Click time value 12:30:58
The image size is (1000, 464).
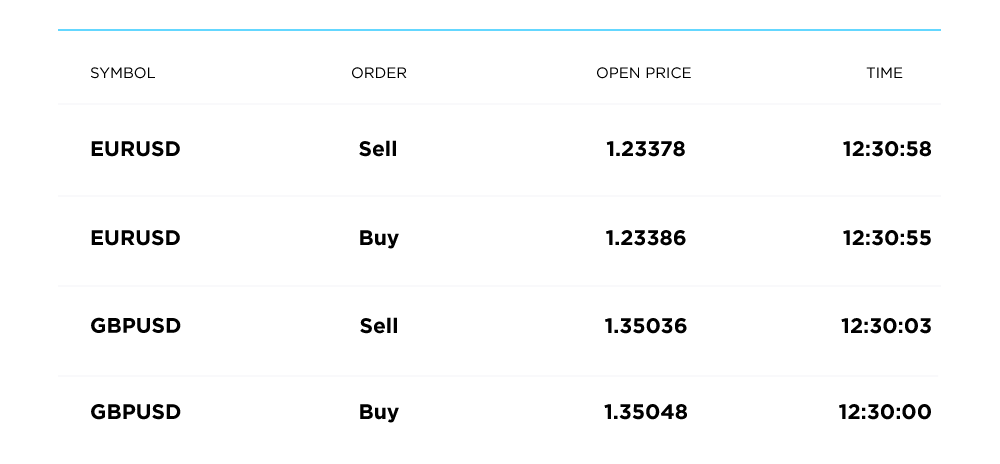[x=887, y=150]
